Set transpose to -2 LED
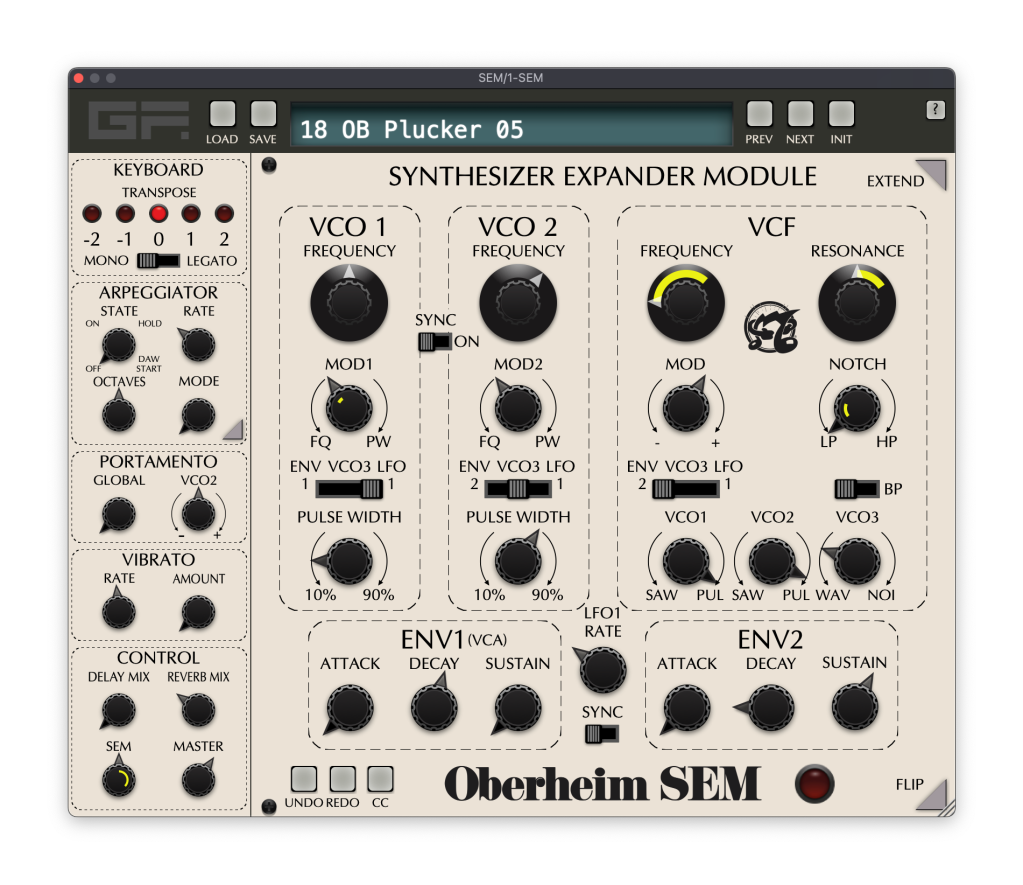Screen dimensions: 1023x885 92,213
